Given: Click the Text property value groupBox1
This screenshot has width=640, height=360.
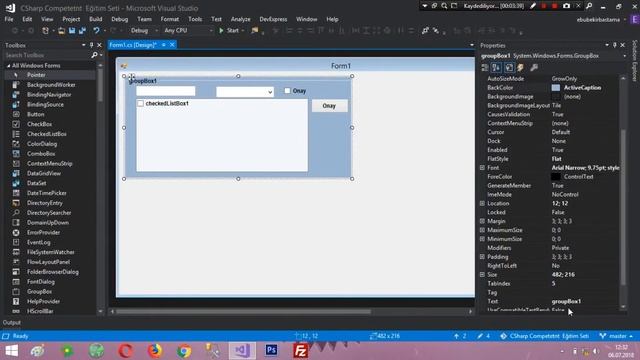Looking at the screenshot, I should 566,301.
